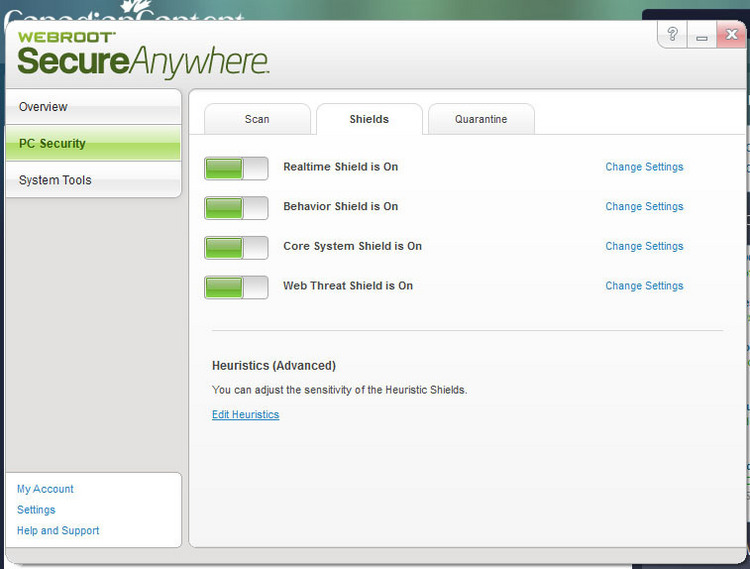Disable the Core System Shield toggle
The height and width of the screenshot is (569, 750).
tap(236, 248)
